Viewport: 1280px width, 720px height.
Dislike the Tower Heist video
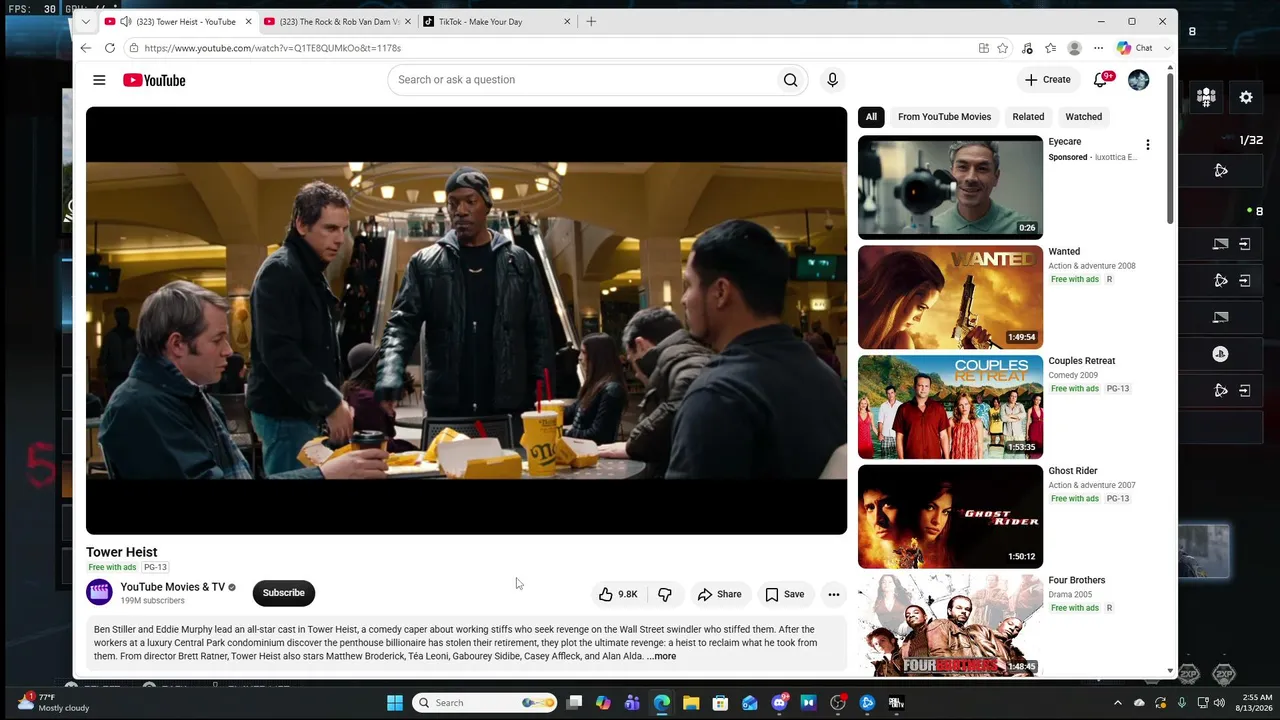point(665,594)
